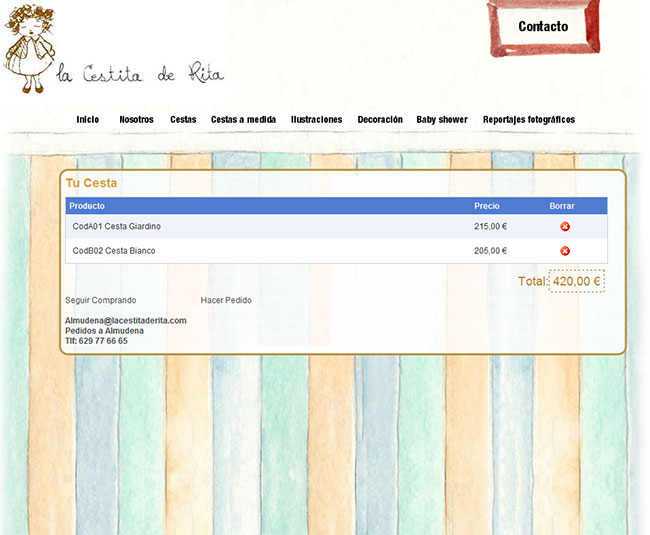Delete the CodA01 Cesta Giardino item

(565, 227)
